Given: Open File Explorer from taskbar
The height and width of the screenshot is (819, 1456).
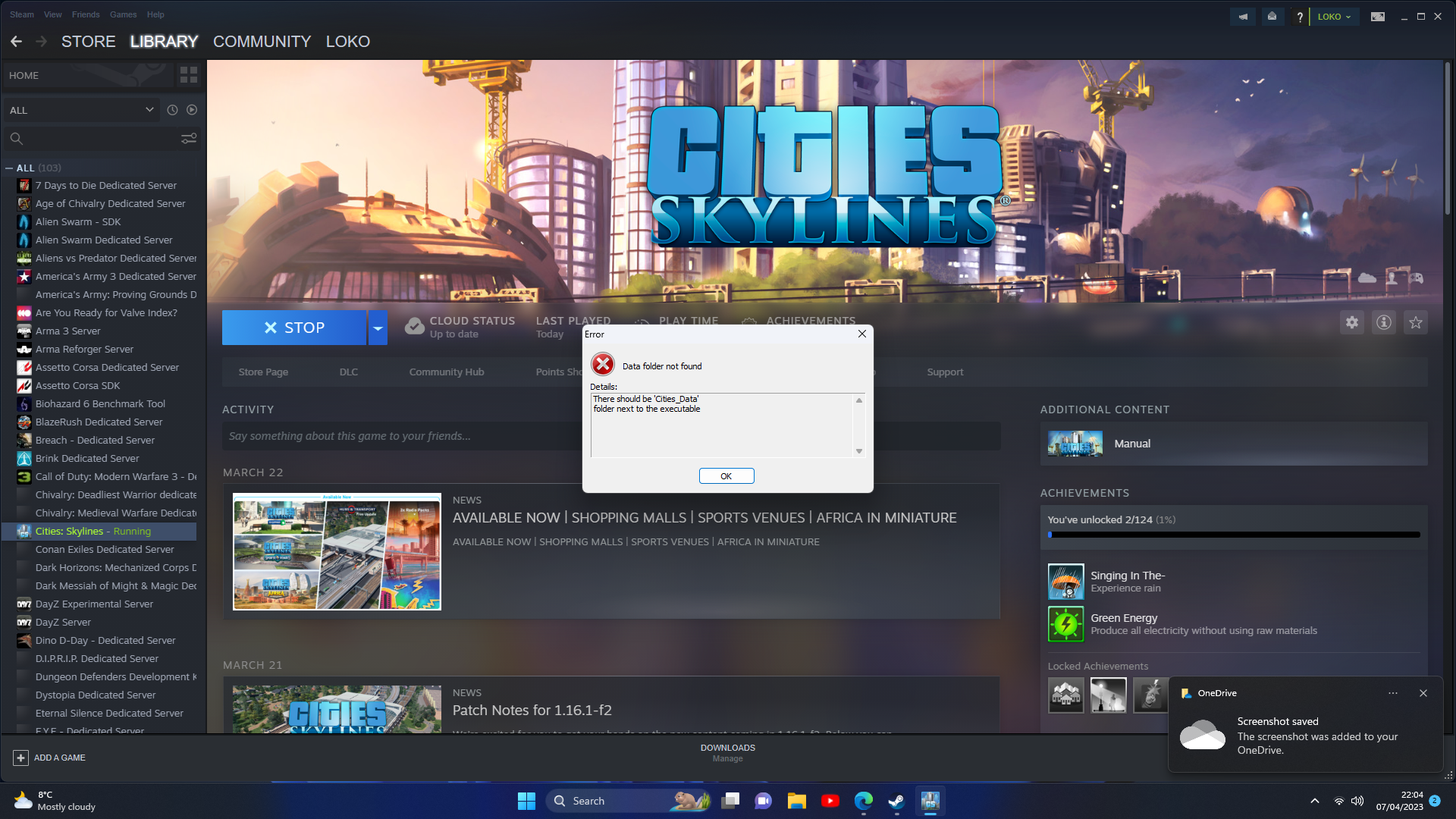Looking at the screenshot, I should [x=796, y=801].
